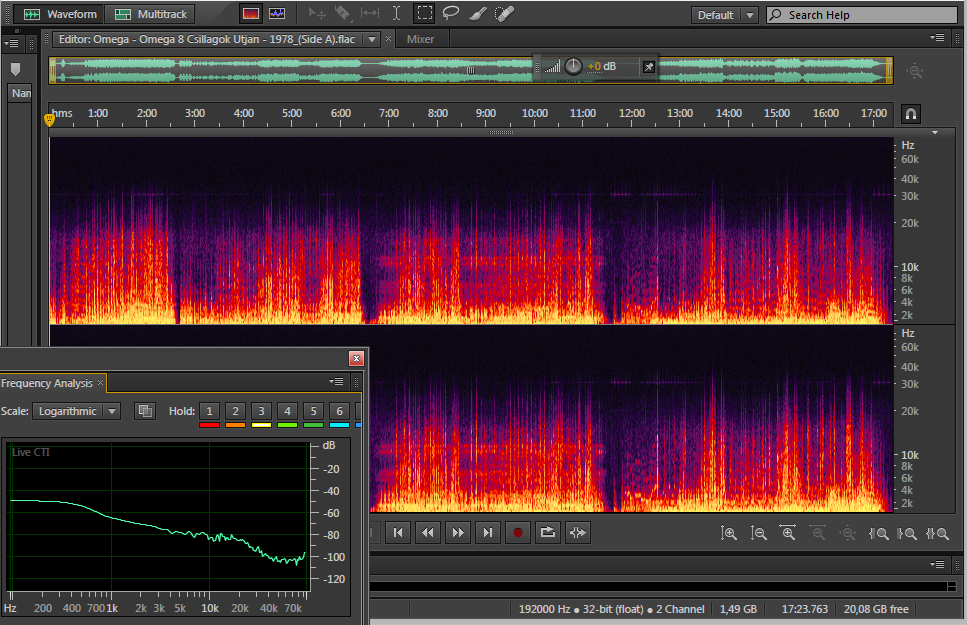
Task: Click the 9:00 mark on the time ruler
Action: pos(486,114)
